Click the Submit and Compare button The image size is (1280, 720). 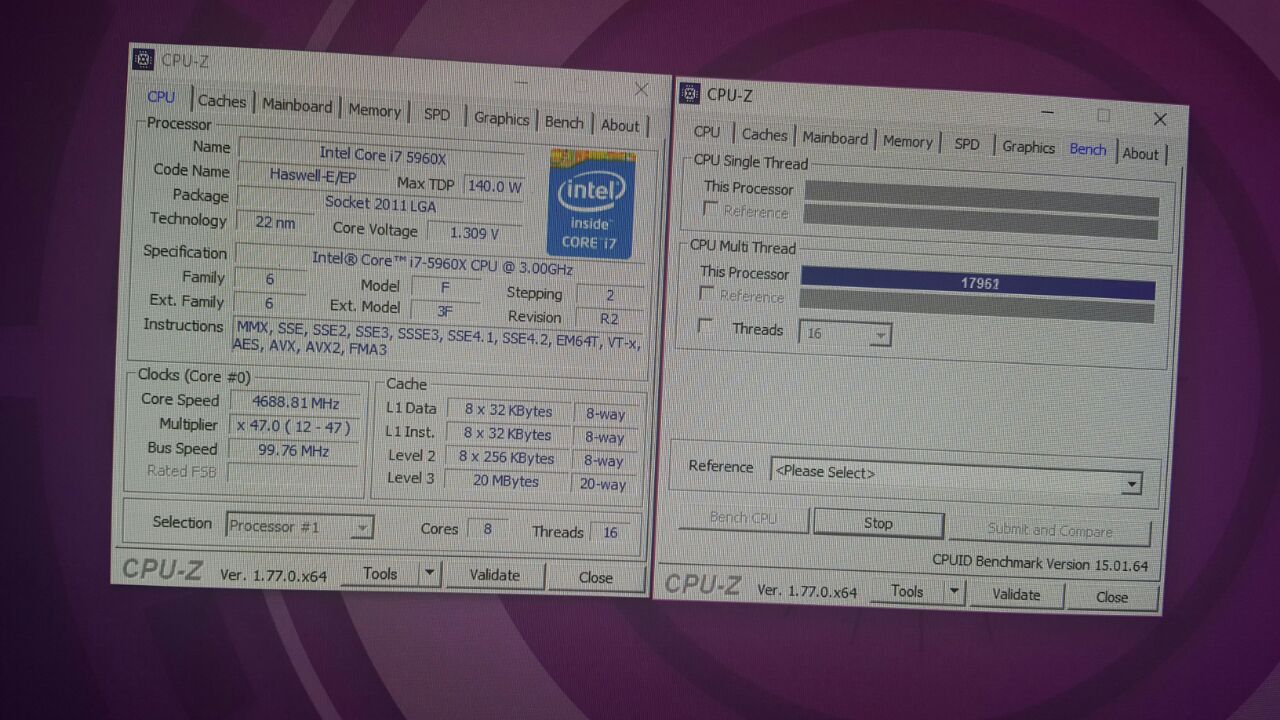point(1050,530)
